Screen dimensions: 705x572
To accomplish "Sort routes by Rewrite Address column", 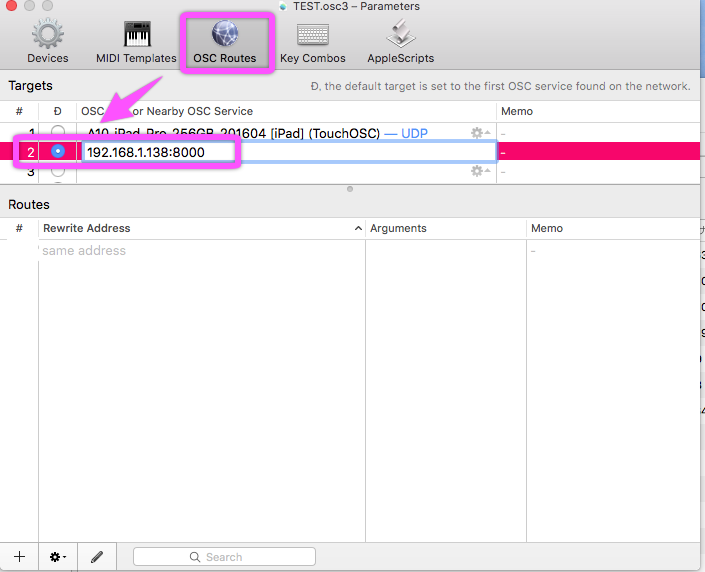I will pos(200,228).
